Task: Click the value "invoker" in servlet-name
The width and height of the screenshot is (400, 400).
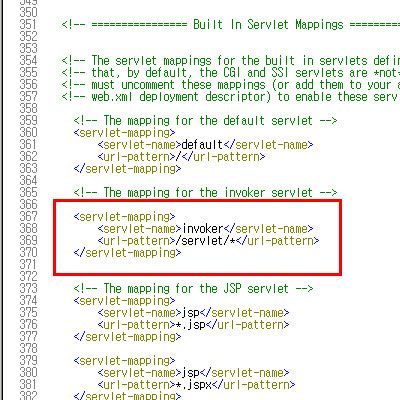Action: [203, 229]
